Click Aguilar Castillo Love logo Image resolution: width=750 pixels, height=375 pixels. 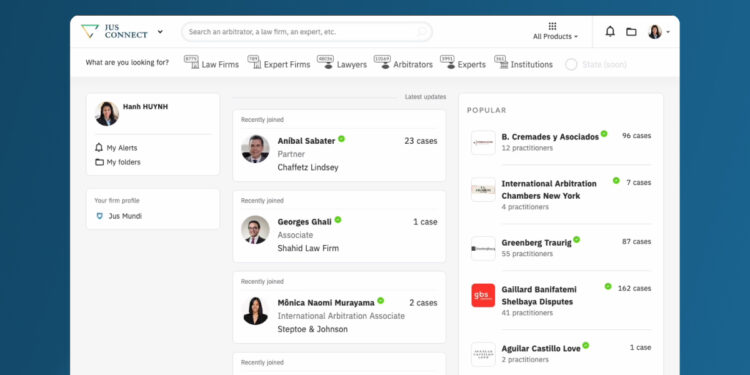pos(483,354)
